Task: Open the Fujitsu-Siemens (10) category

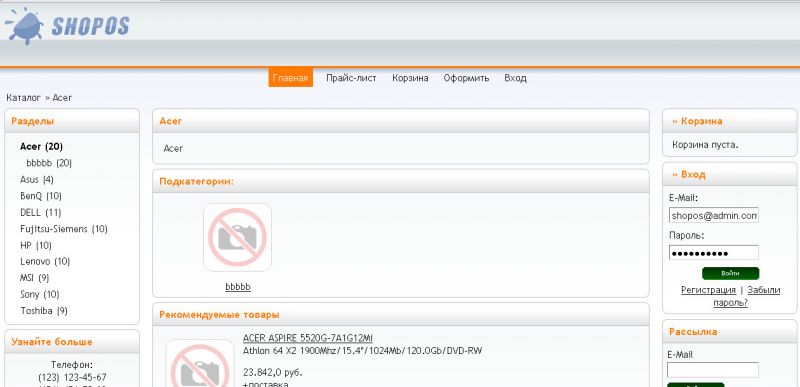Action: click(x=64, y=229)
